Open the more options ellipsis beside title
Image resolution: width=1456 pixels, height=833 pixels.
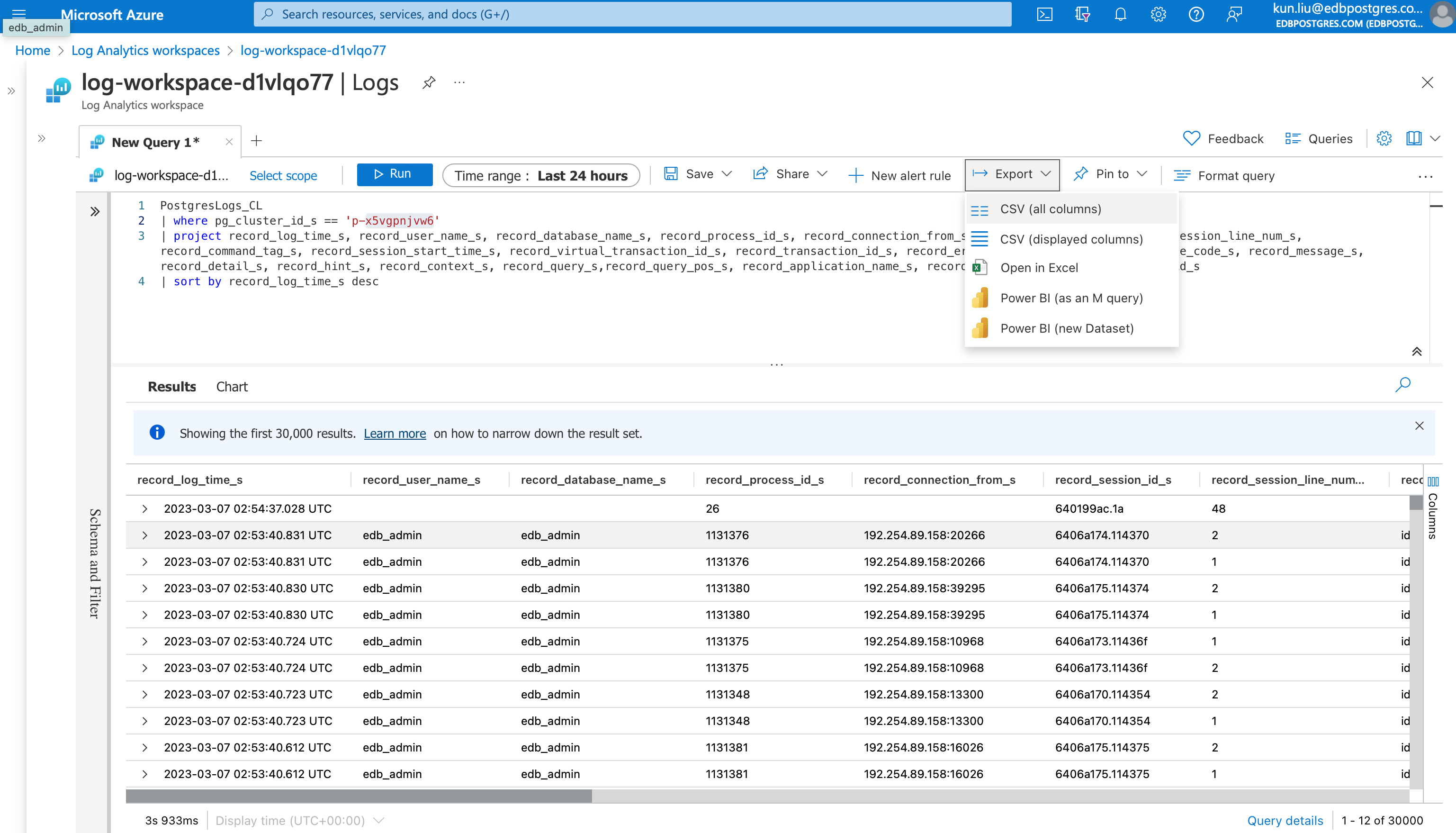[x=459, y=83]
